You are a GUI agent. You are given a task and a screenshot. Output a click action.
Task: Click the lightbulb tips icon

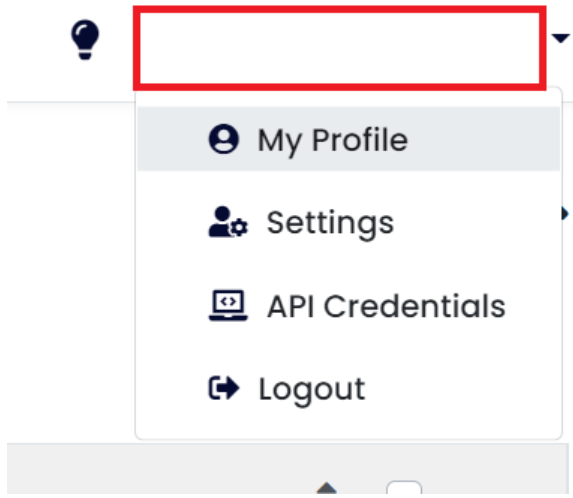pos(85,39)
